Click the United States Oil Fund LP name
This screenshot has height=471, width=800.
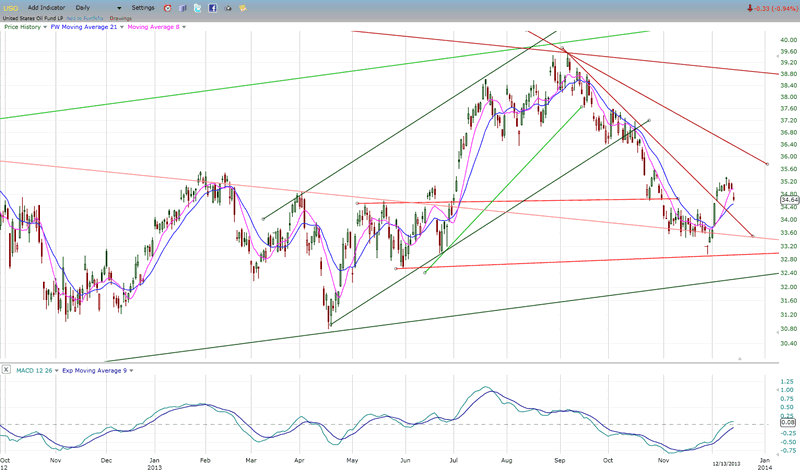pyautogui.click(x=33, y=18)
